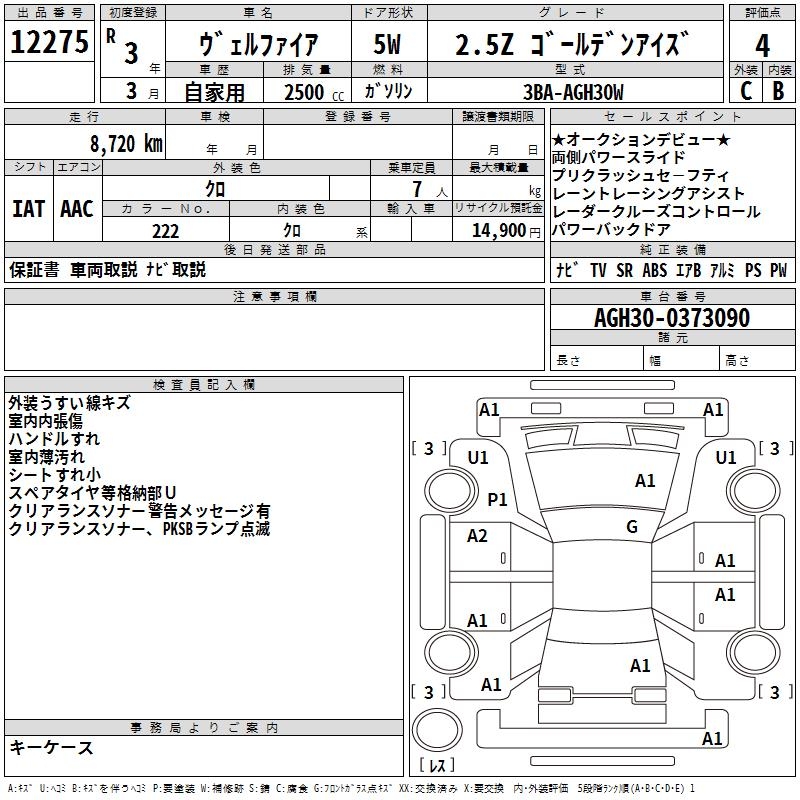Click エアB in genuine equipment list
The width and height of the screenshot is (800, 800).
pyautogui.click(x=689, y=270)
